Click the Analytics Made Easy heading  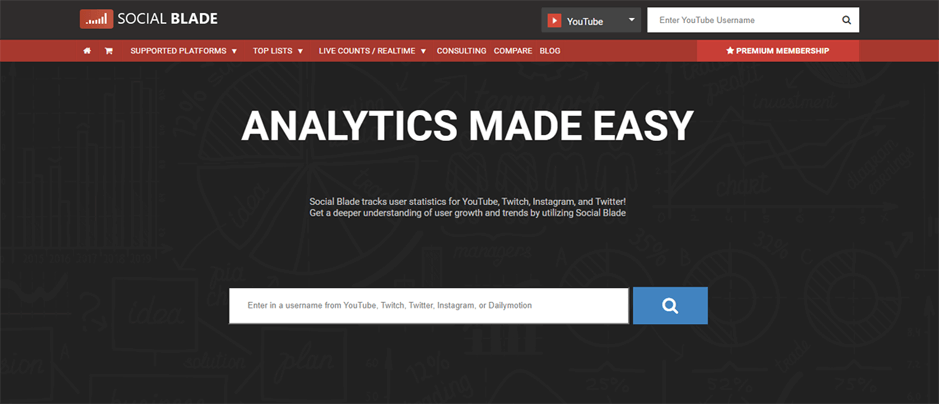tap(467, 126)
